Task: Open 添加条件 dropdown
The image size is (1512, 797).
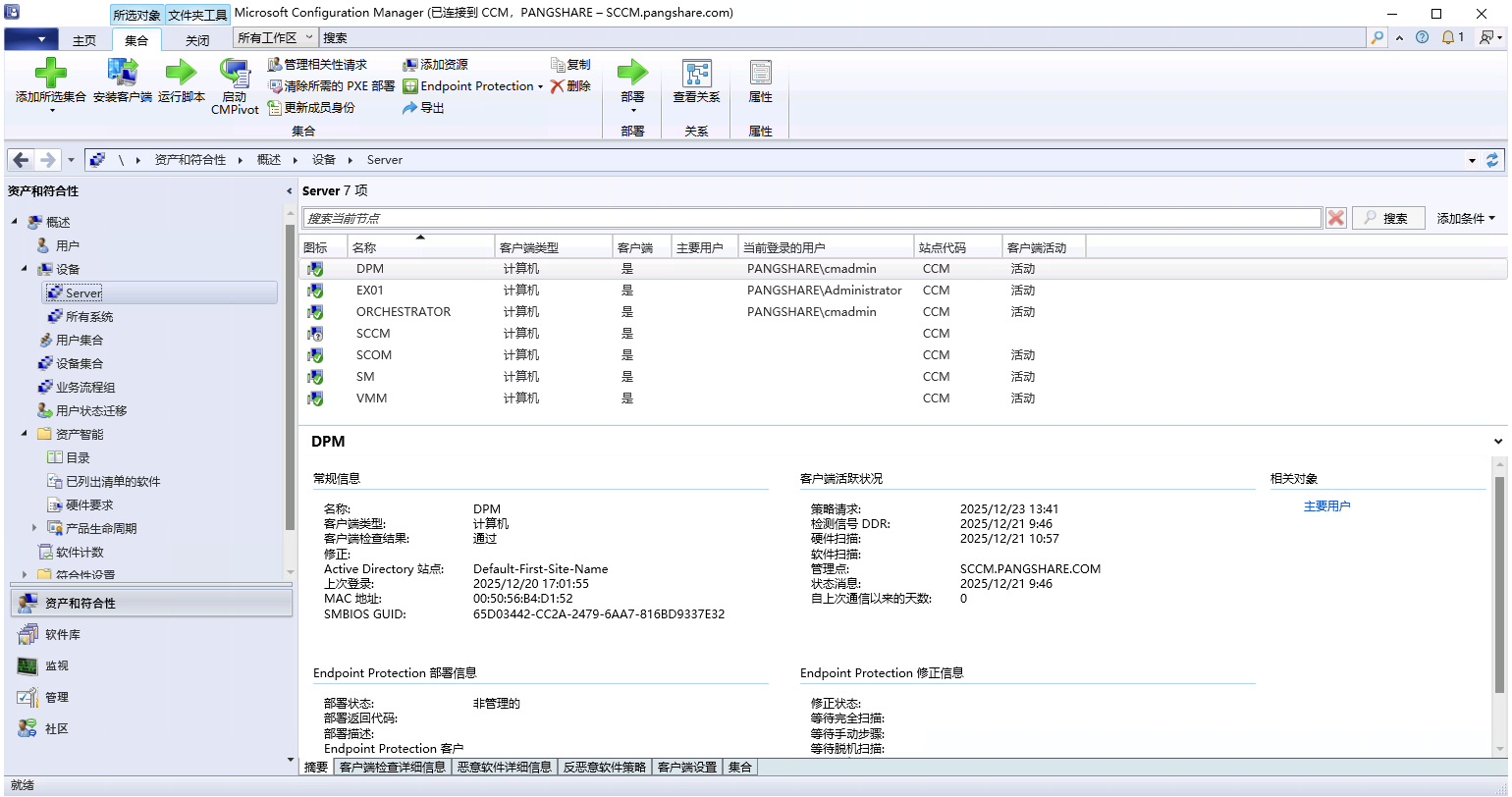Action: tap(1466, 218)
